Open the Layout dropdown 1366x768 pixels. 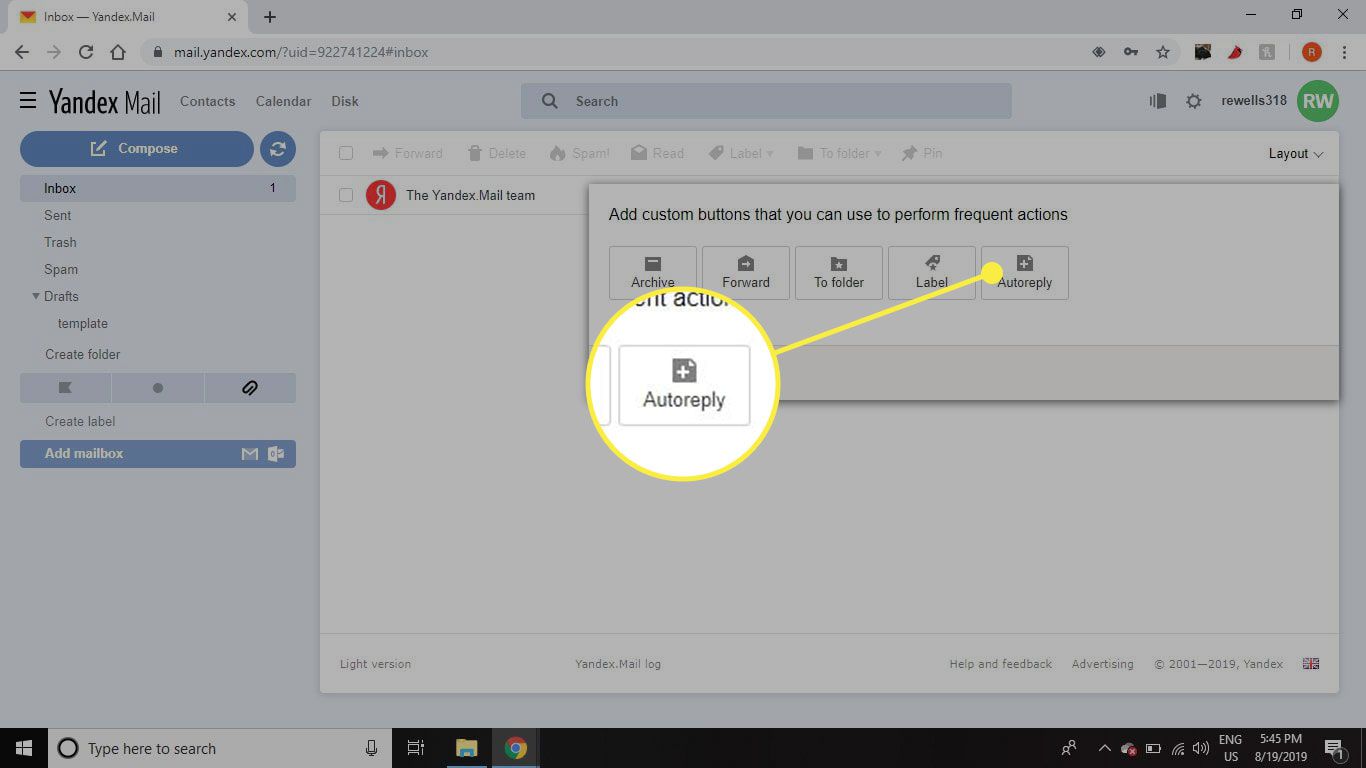coord(1296,153)
